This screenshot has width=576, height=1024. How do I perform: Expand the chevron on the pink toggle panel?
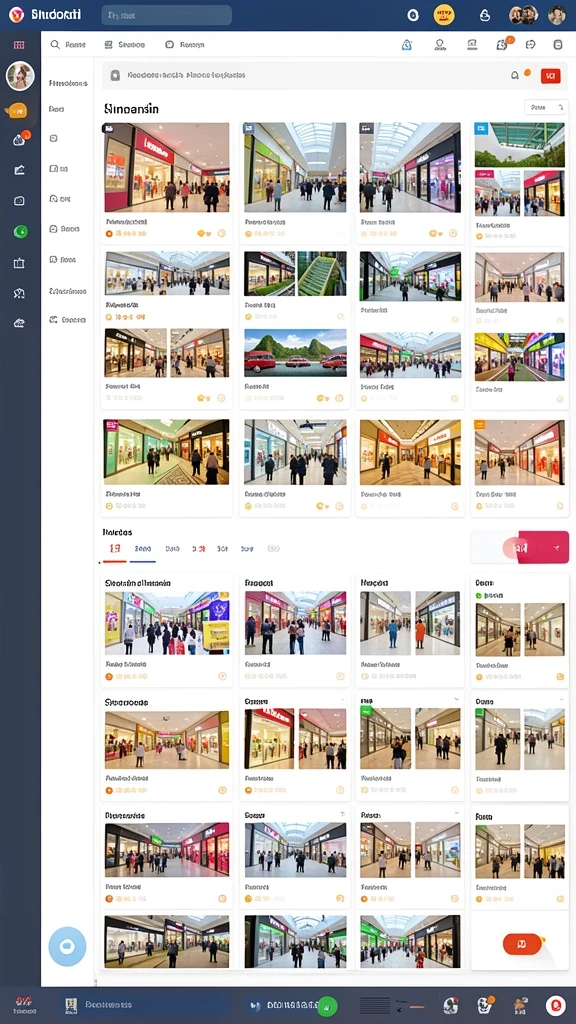click(556, 547)
